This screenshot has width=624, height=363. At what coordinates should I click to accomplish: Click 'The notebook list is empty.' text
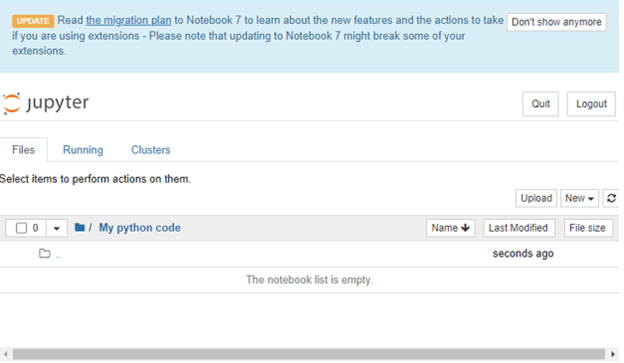click(x=309, y=280)
